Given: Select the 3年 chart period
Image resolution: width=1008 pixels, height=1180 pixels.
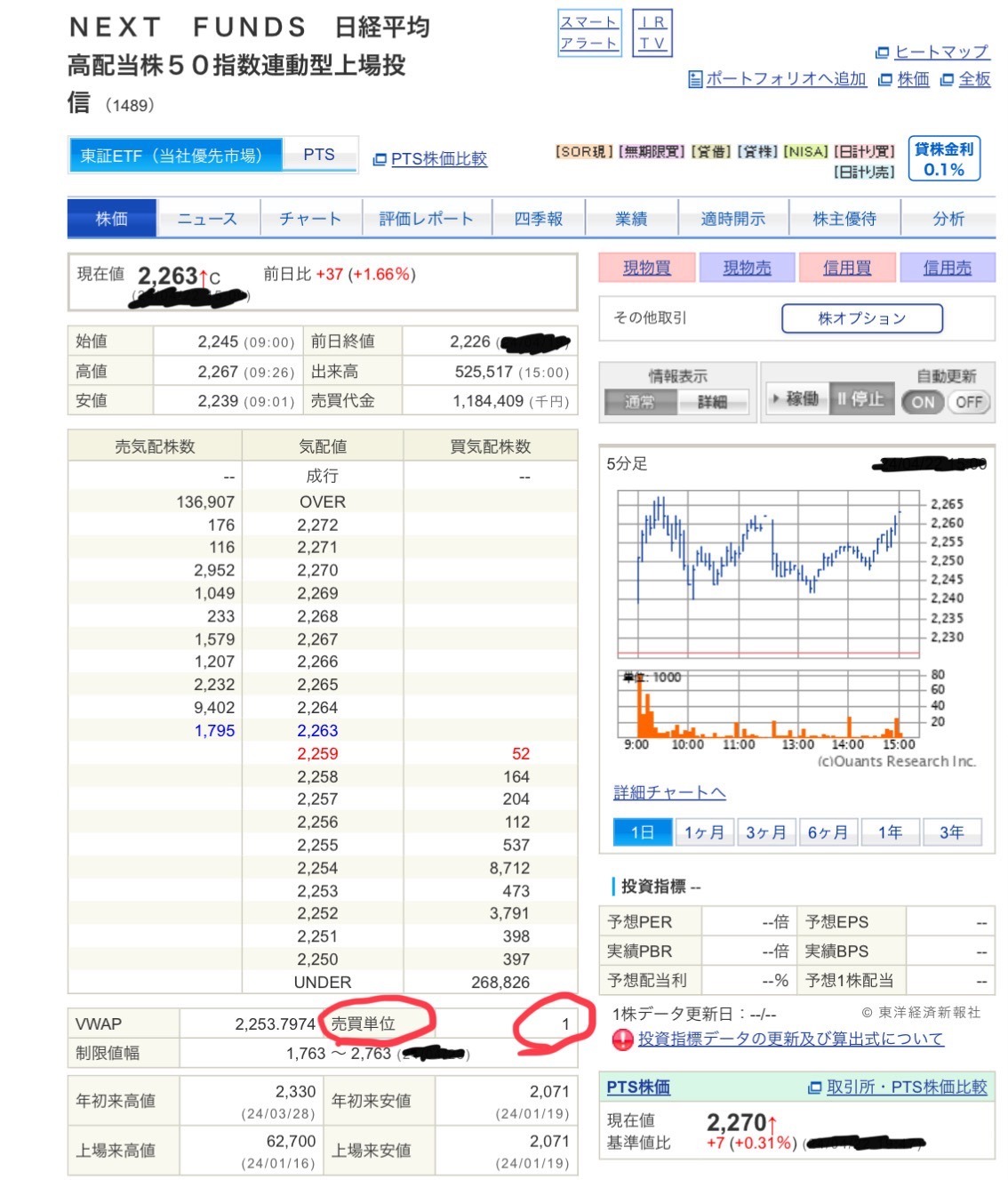Looking at the screenshot, I should tap(952, 832).
